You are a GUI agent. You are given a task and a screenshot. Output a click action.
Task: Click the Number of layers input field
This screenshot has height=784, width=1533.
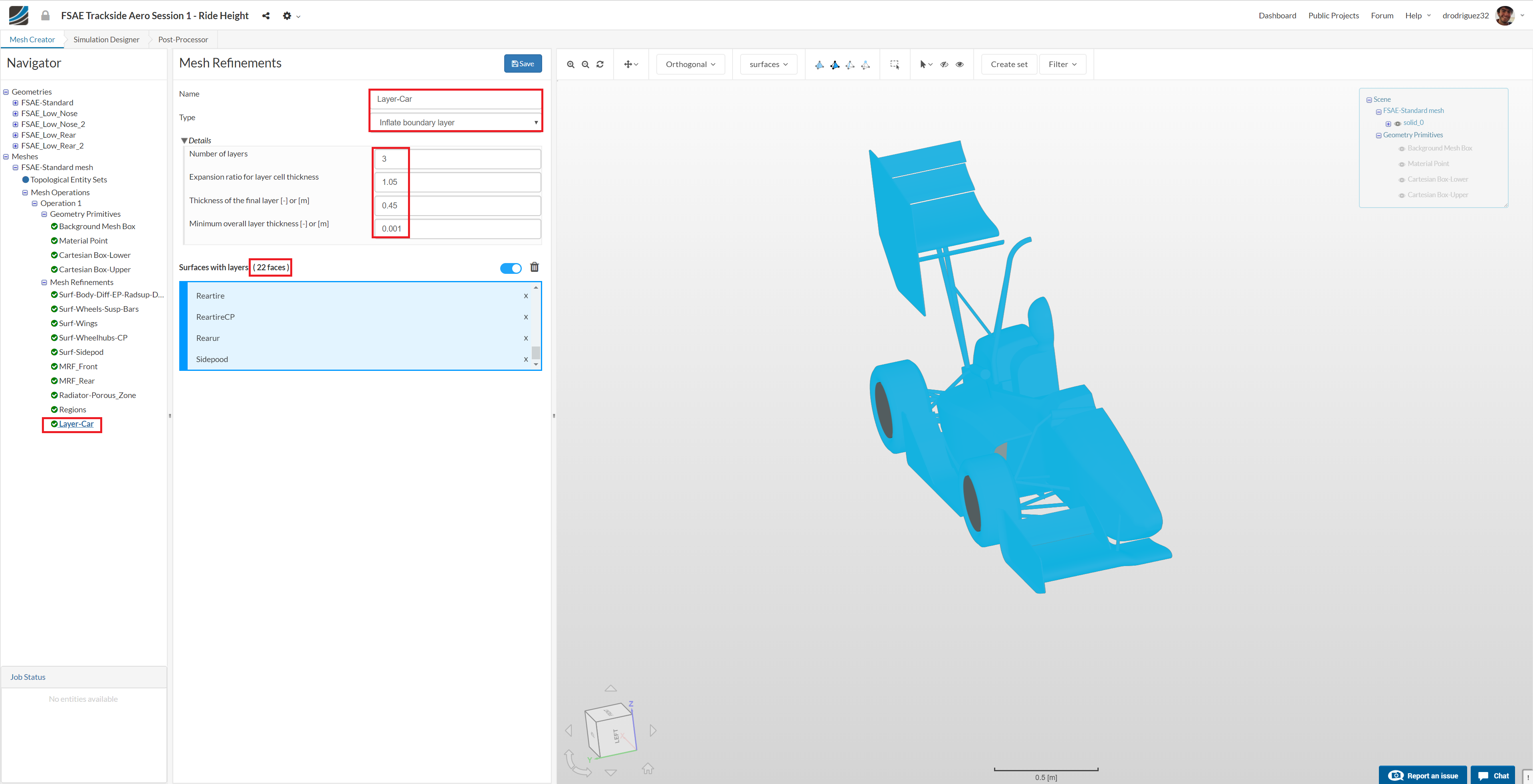(457, 159)
